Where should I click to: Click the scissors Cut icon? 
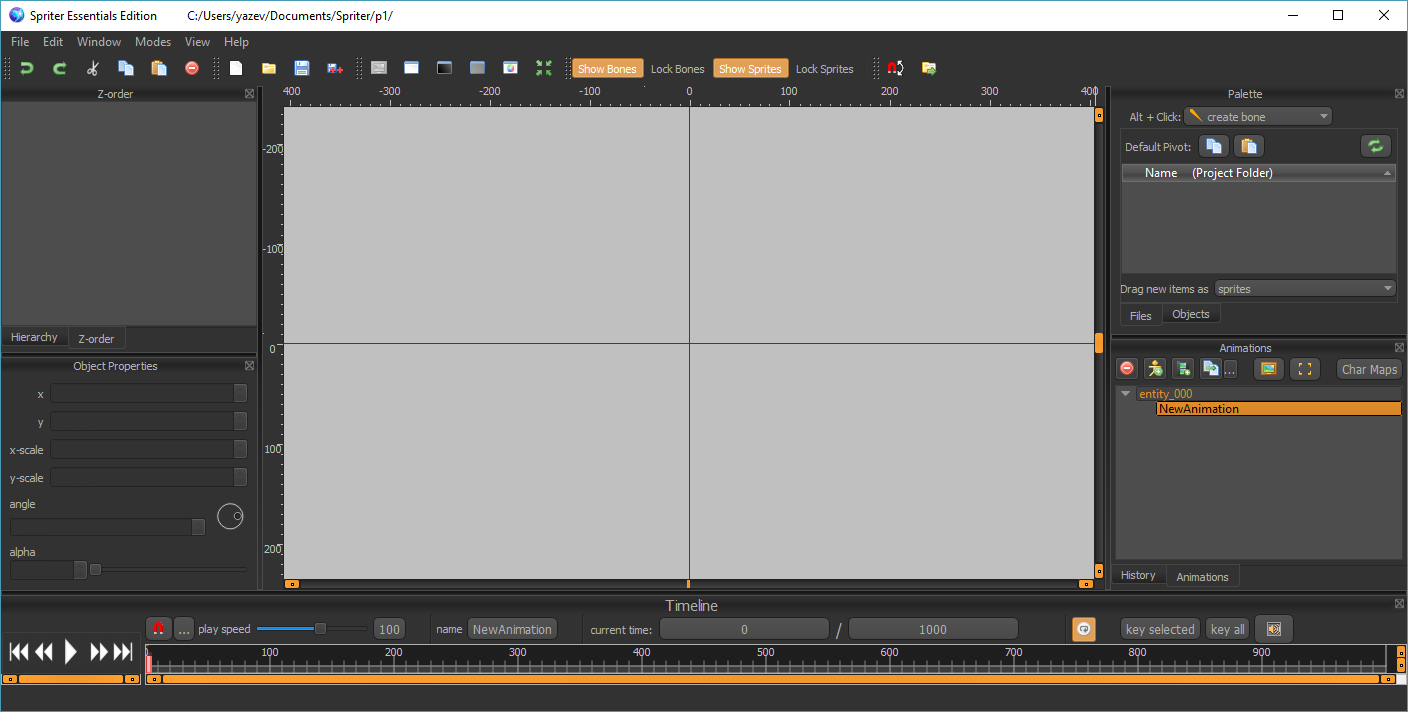tap(93, 68)
